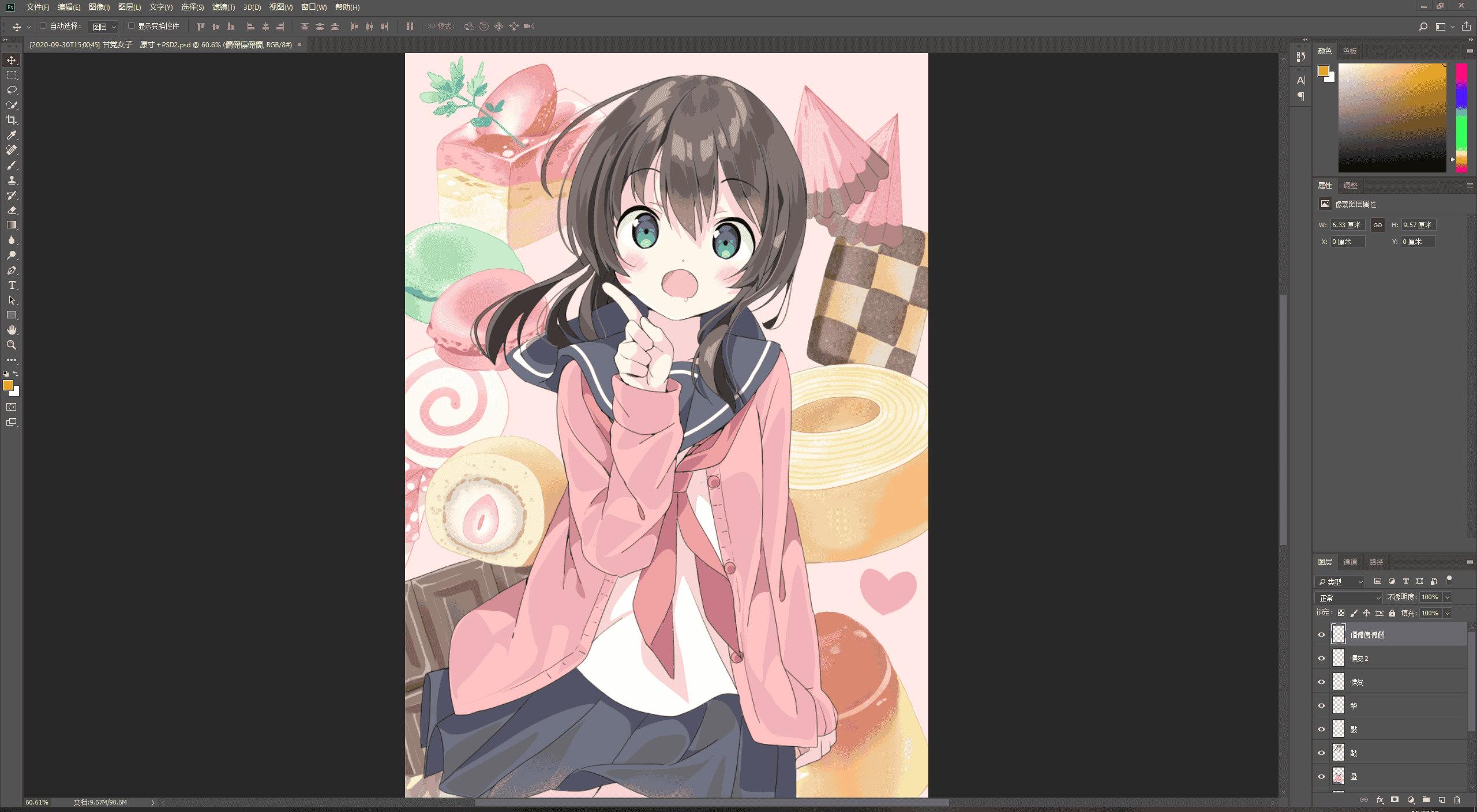Enable the 自动选择 checkbox

click(43, 26)
